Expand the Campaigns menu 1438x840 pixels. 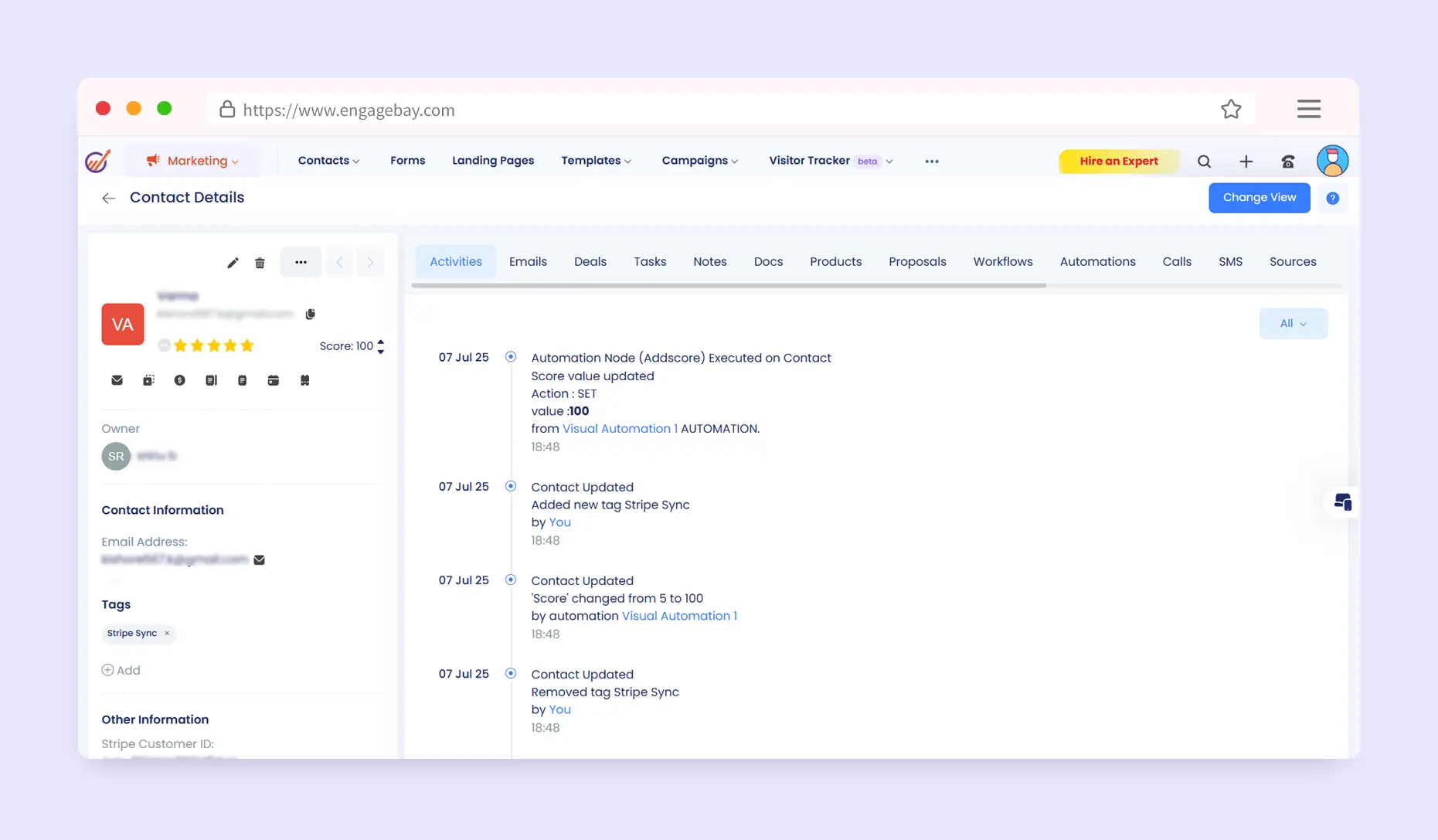tap(699, 161)
